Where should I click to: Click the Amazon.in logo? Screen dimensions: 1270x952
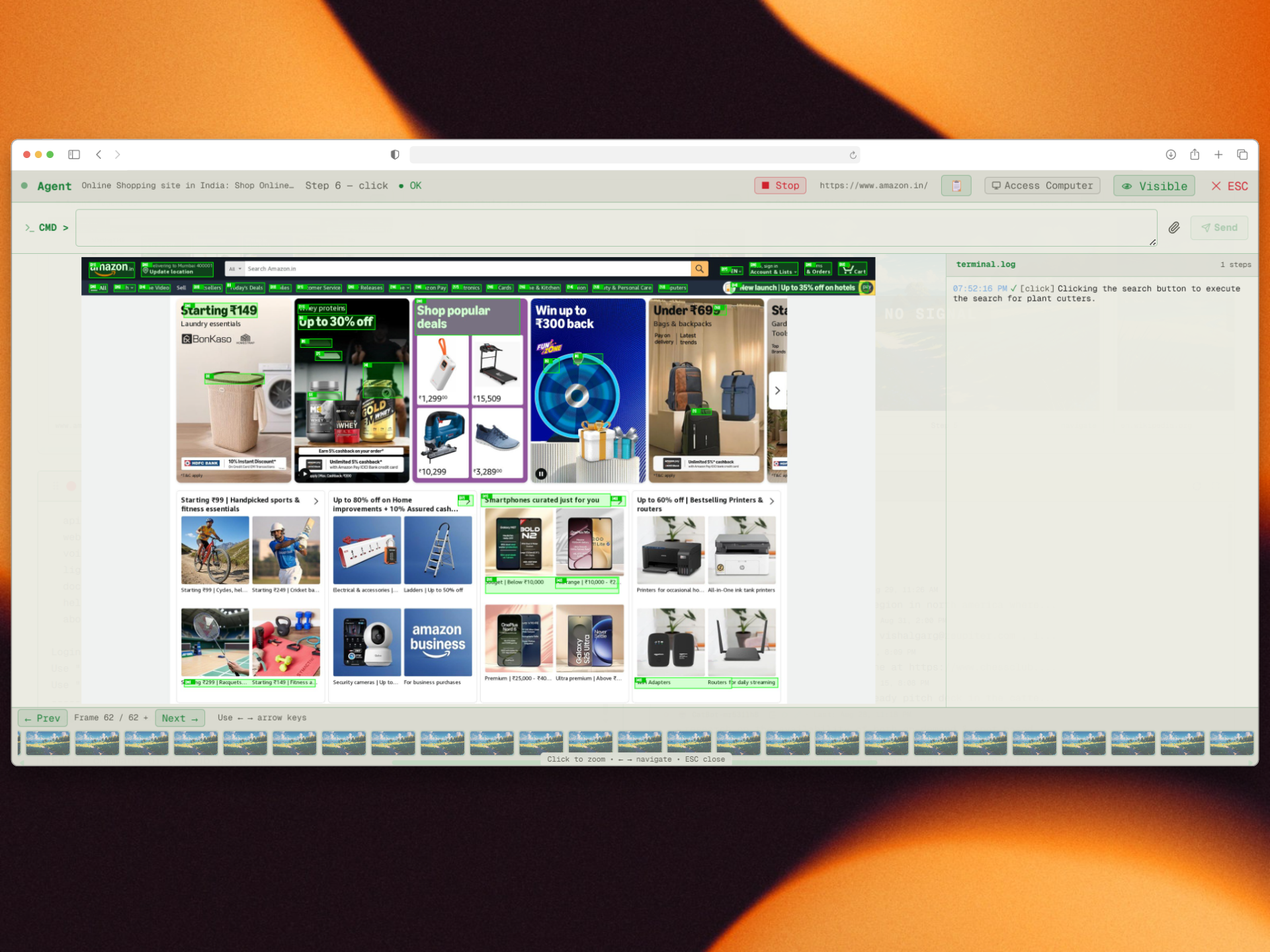pos(111,268)
